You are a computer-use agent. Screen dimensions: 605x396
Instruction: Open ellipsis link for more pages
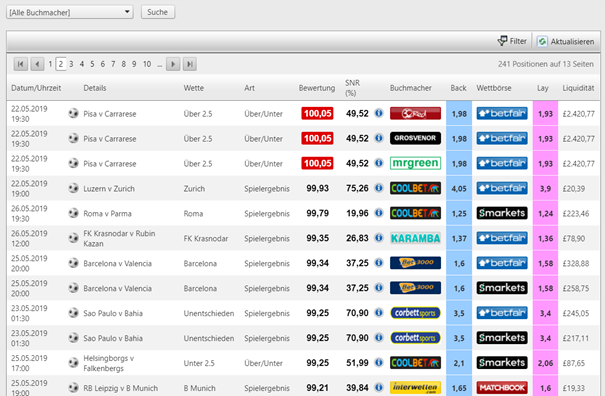(x=159, y=64)
